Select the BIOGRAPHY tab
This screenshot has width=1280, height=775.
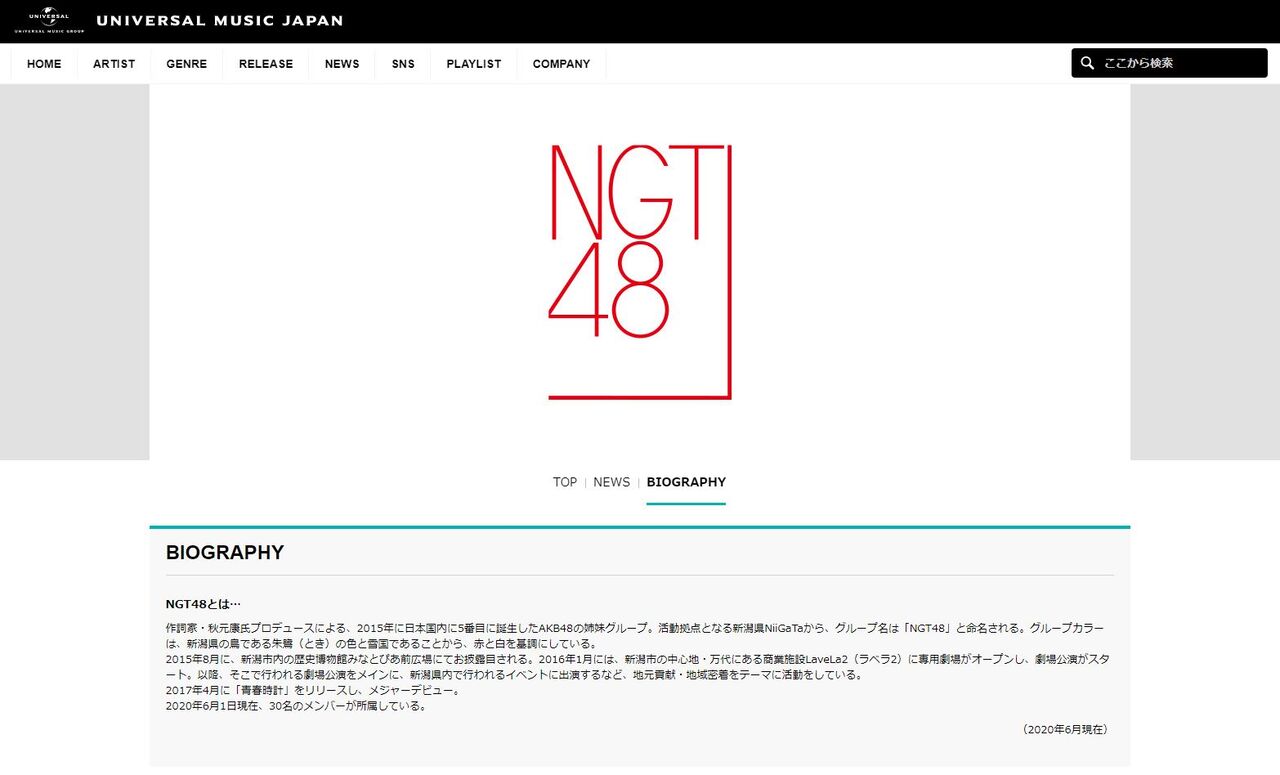click(686, 482)
